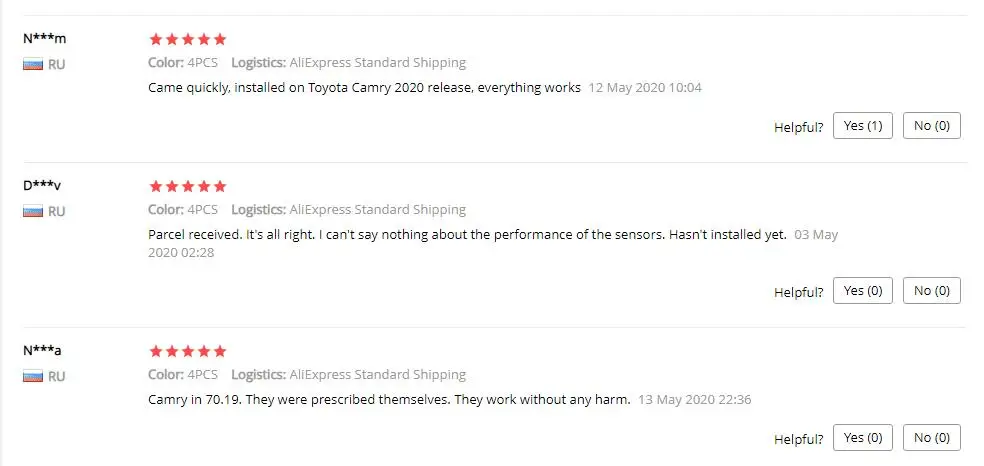Click review text "Came quickly, installed on Toyota Camry"
This screenshot has width=984, height=466.
coord(364,88)
